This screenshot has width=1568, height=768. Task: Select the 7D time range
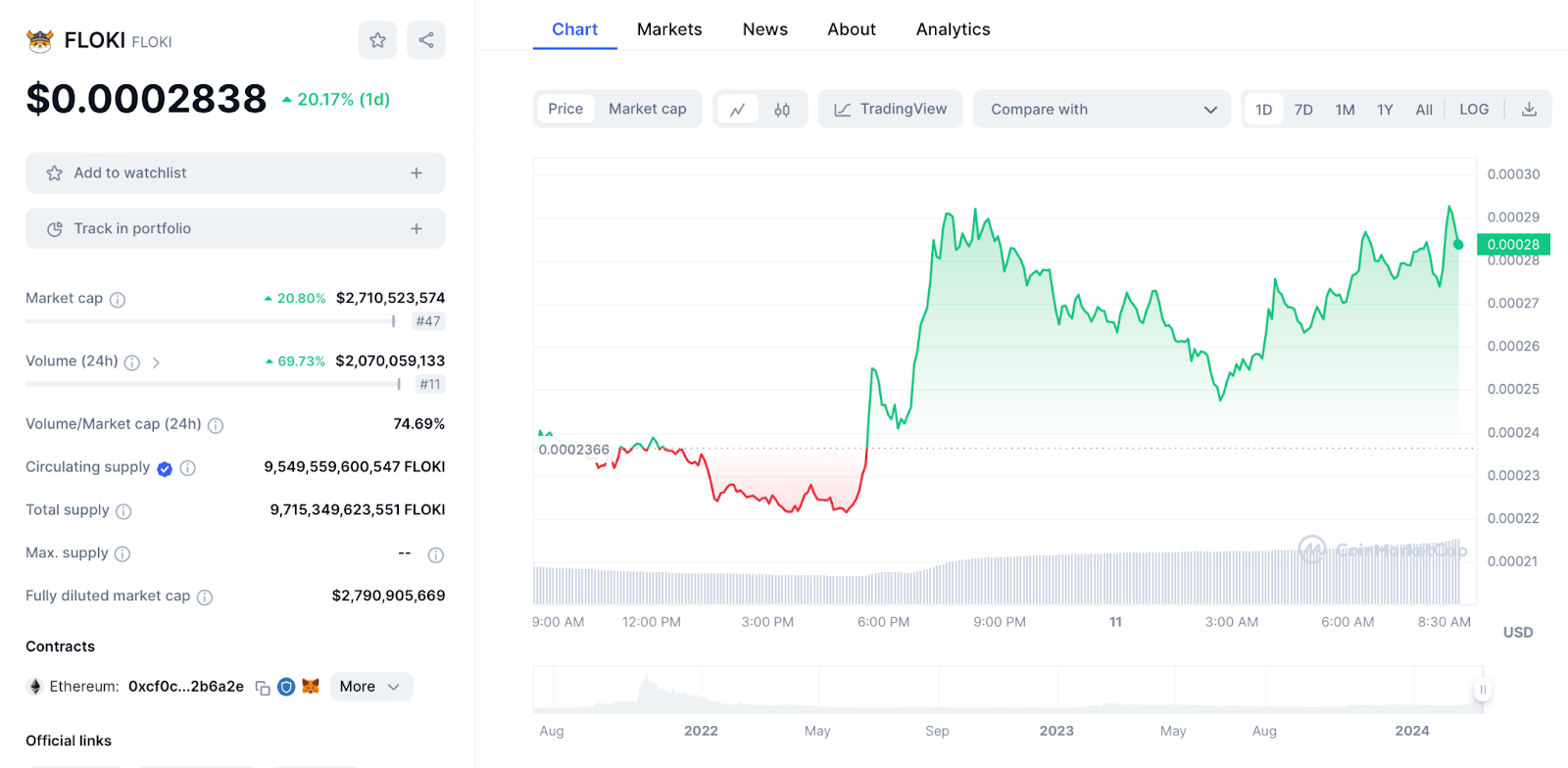click(x=1303, y=110)
